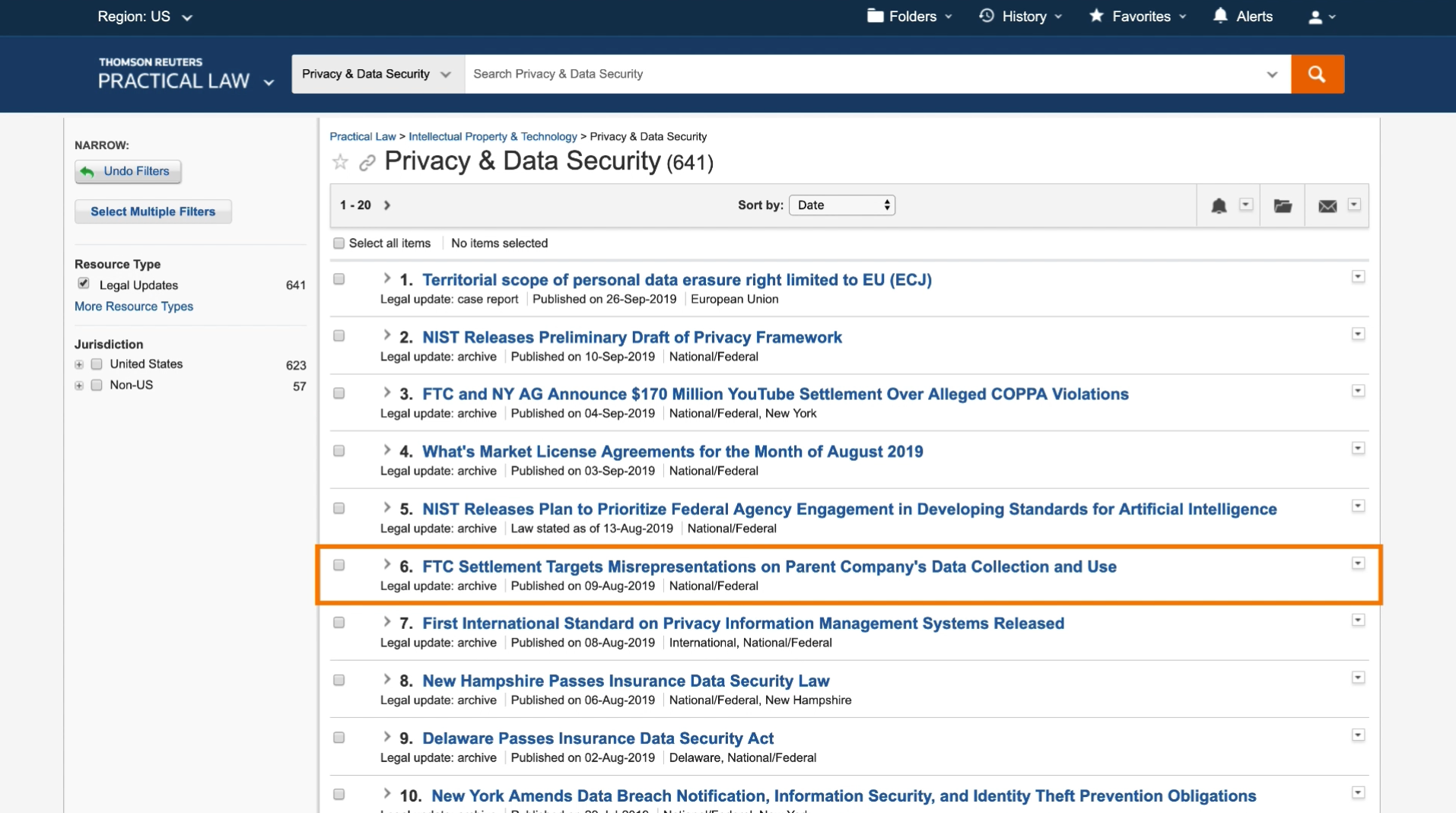Open the Favorites menu

tap(1137, 17)
